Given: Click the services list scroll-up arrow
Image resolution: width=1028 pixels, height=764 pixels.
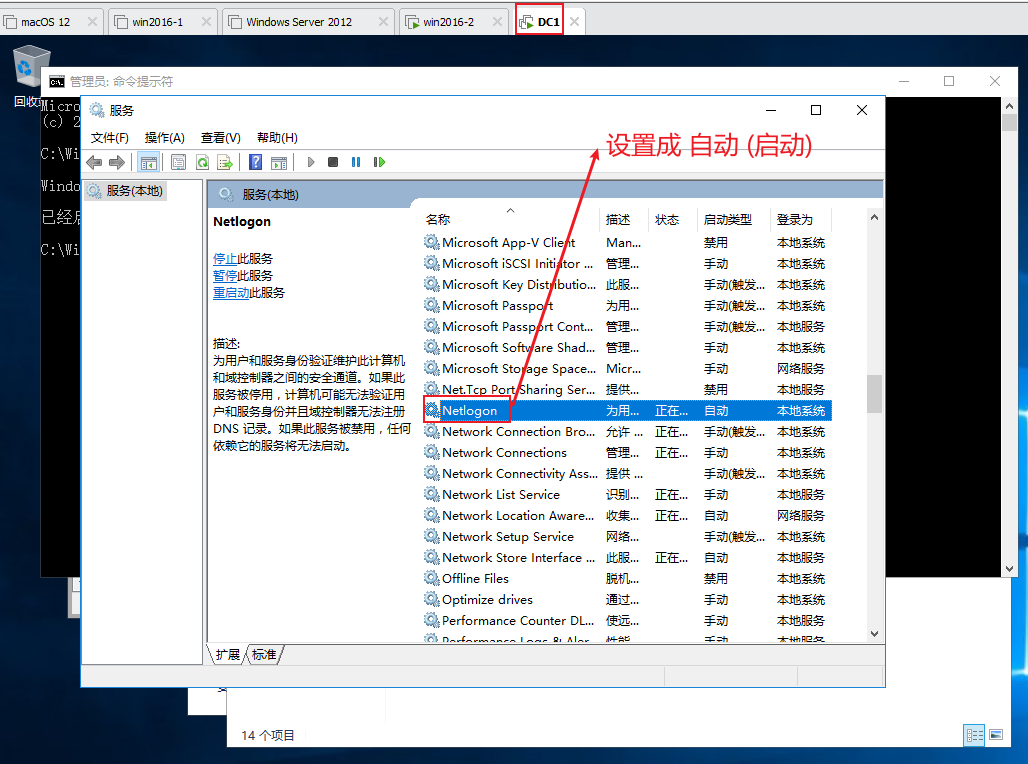Looking at the screenshot, I should (x=874, y=217).
